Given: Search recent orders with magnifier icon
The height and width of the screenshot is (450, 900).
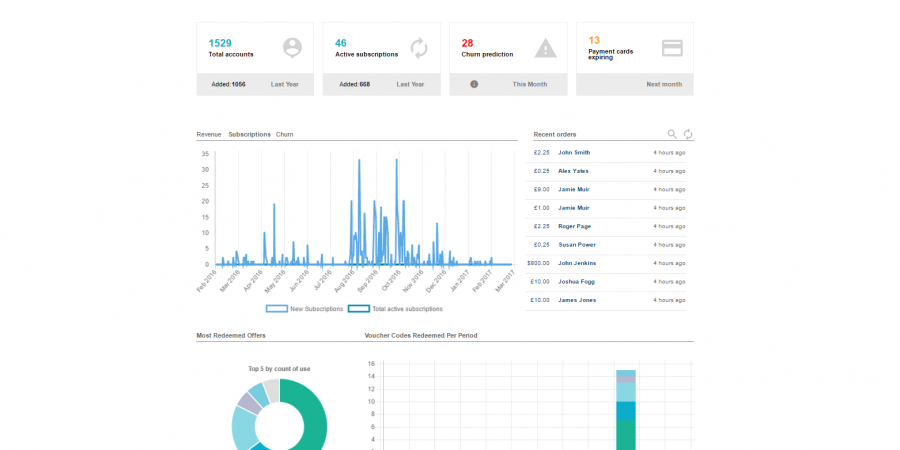Looking at the screenshot, I should [x=672, y=134].
